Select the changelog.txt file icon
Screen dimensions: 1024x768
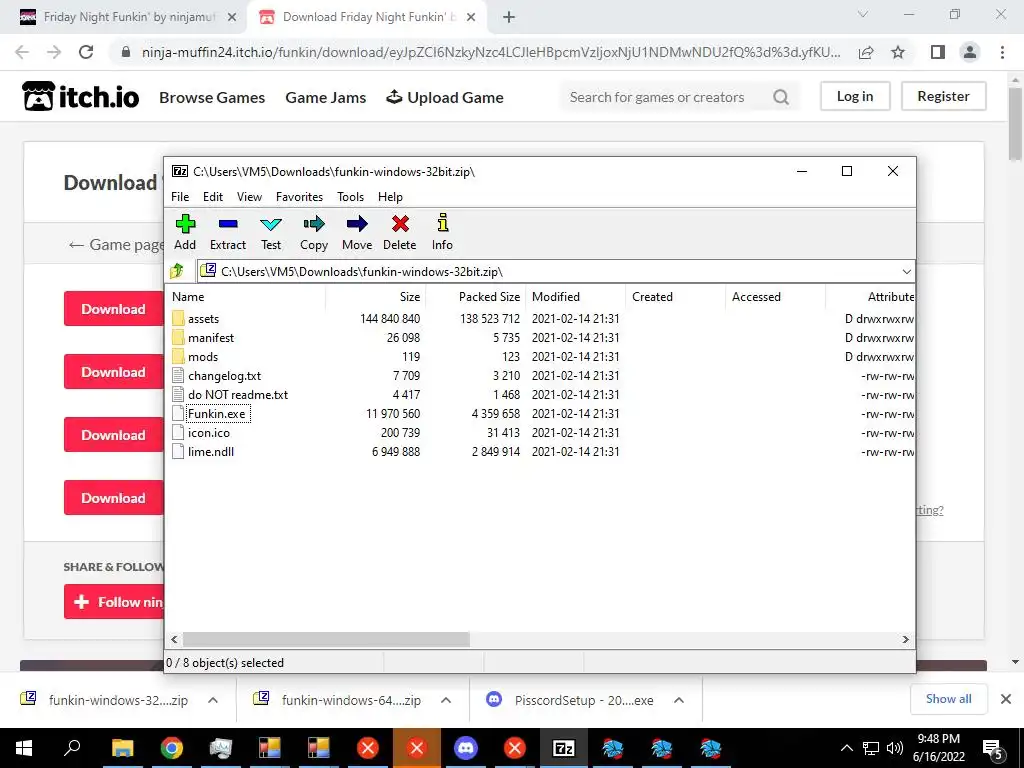pos(178,376)
